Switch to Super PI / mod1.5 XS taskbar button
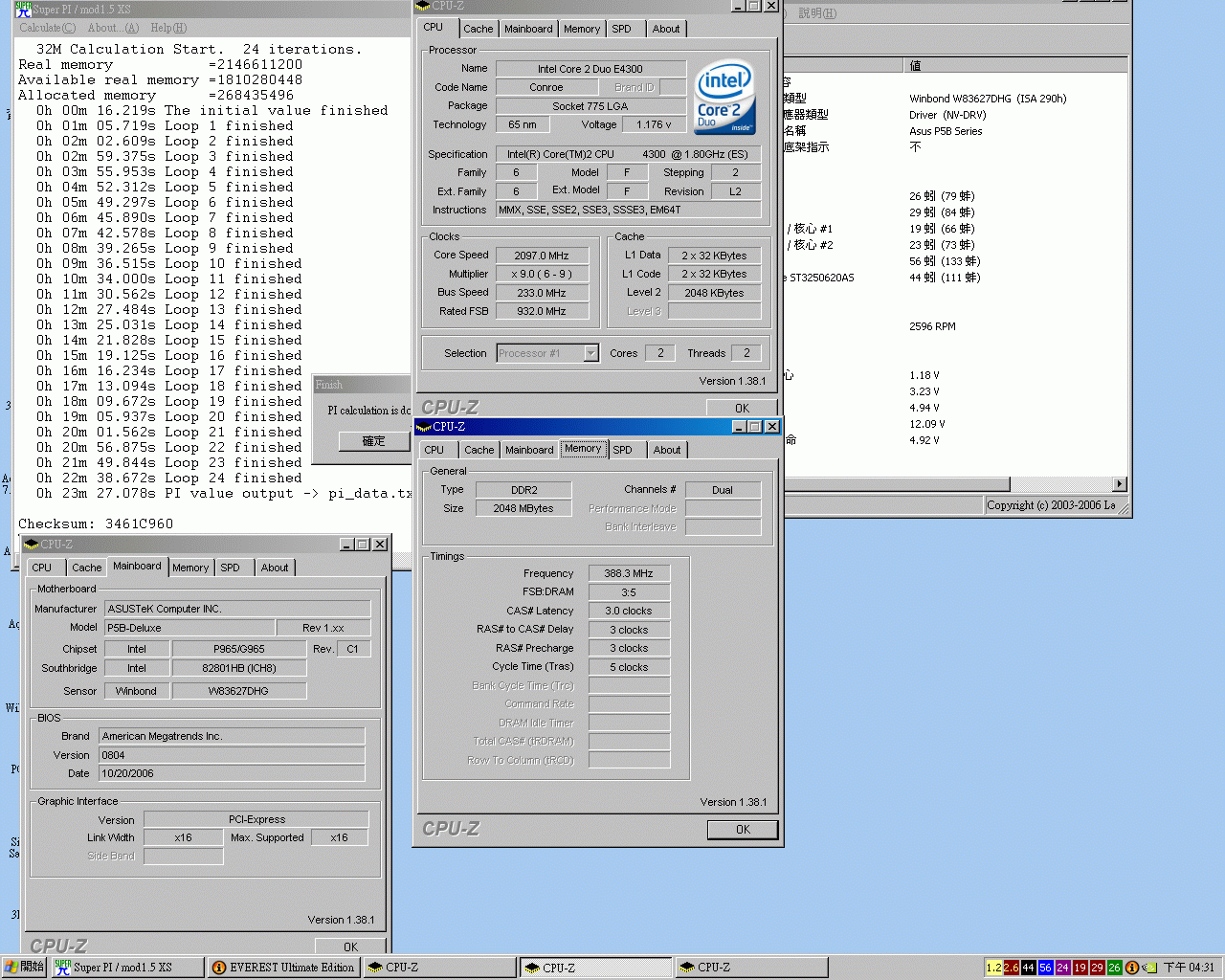This screenshot has width=1225, height=980. (127, 968)
